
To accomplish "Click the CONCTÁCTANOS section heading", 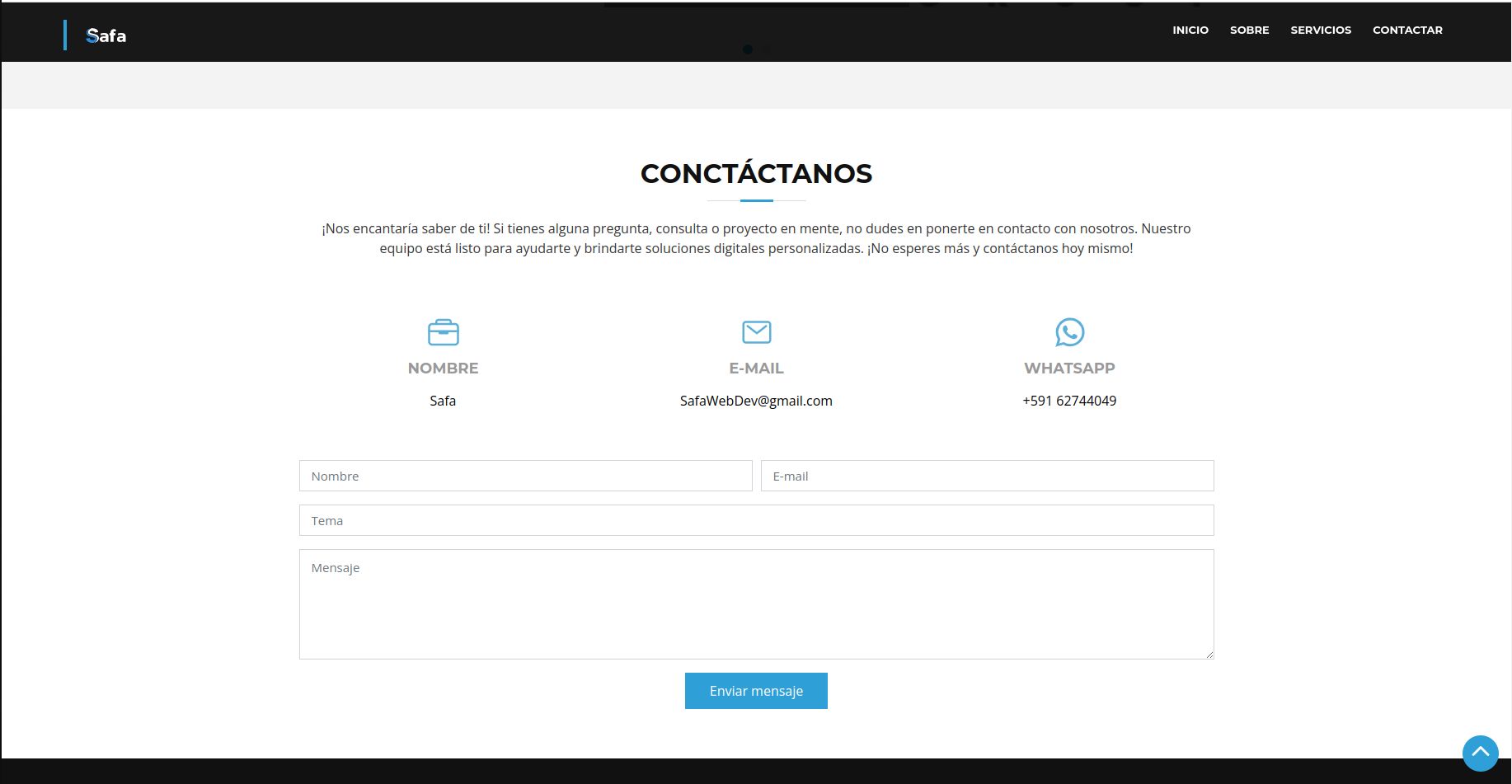I will click(755, 173).
